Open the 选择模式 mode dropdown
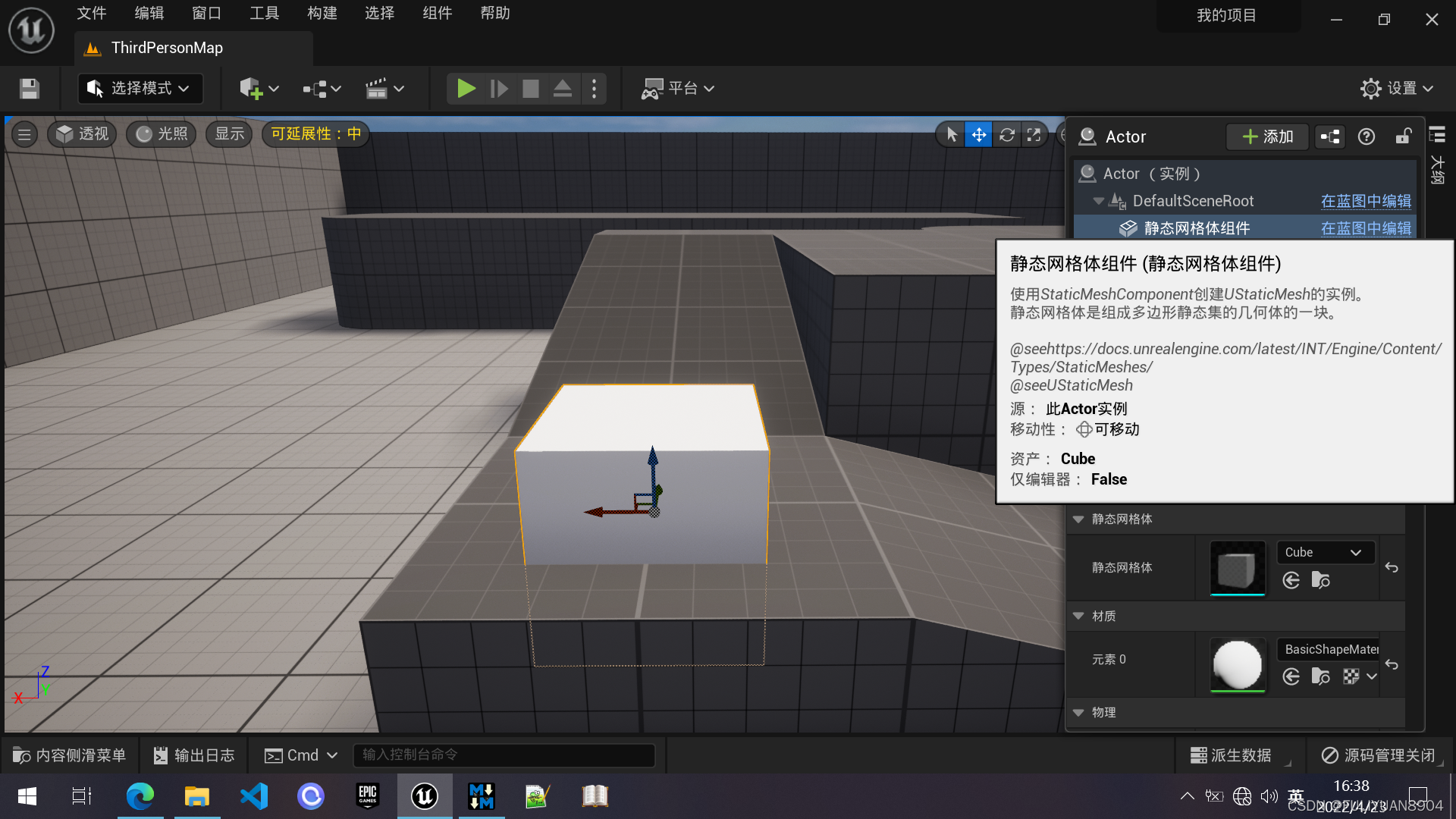Screen dimensions: 1456x819 [140, 89]
